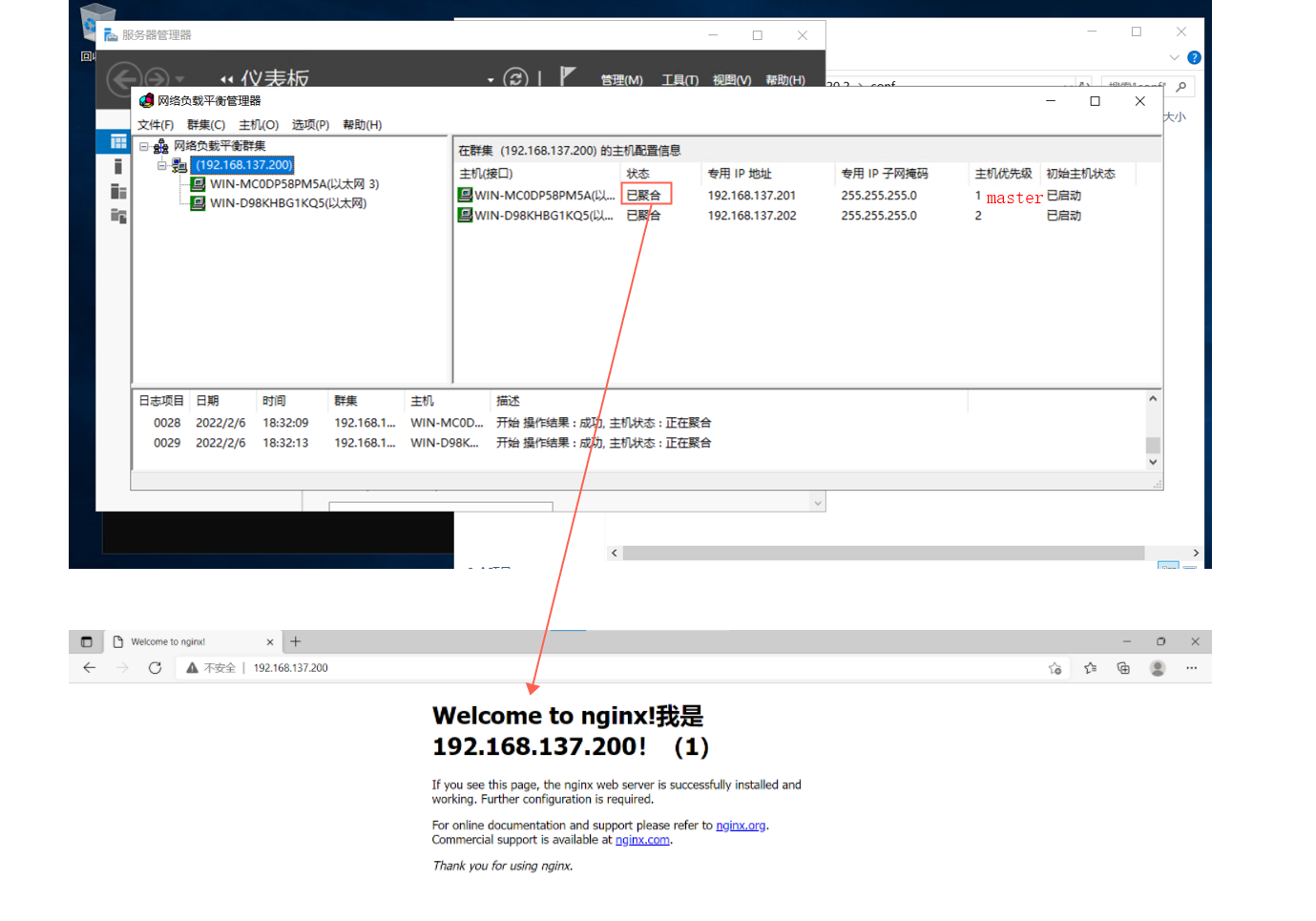Screen dimensions: 1316x921
Task: Collapse the (192.168.137.200) cluster node
Action: click(x=162, y=165)
